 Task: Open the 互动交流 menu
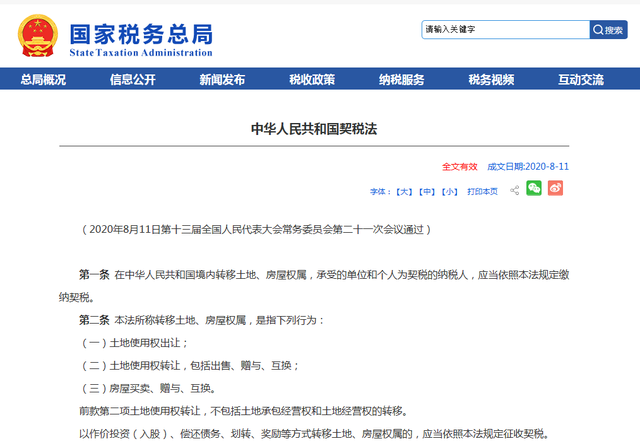[581, 80]
